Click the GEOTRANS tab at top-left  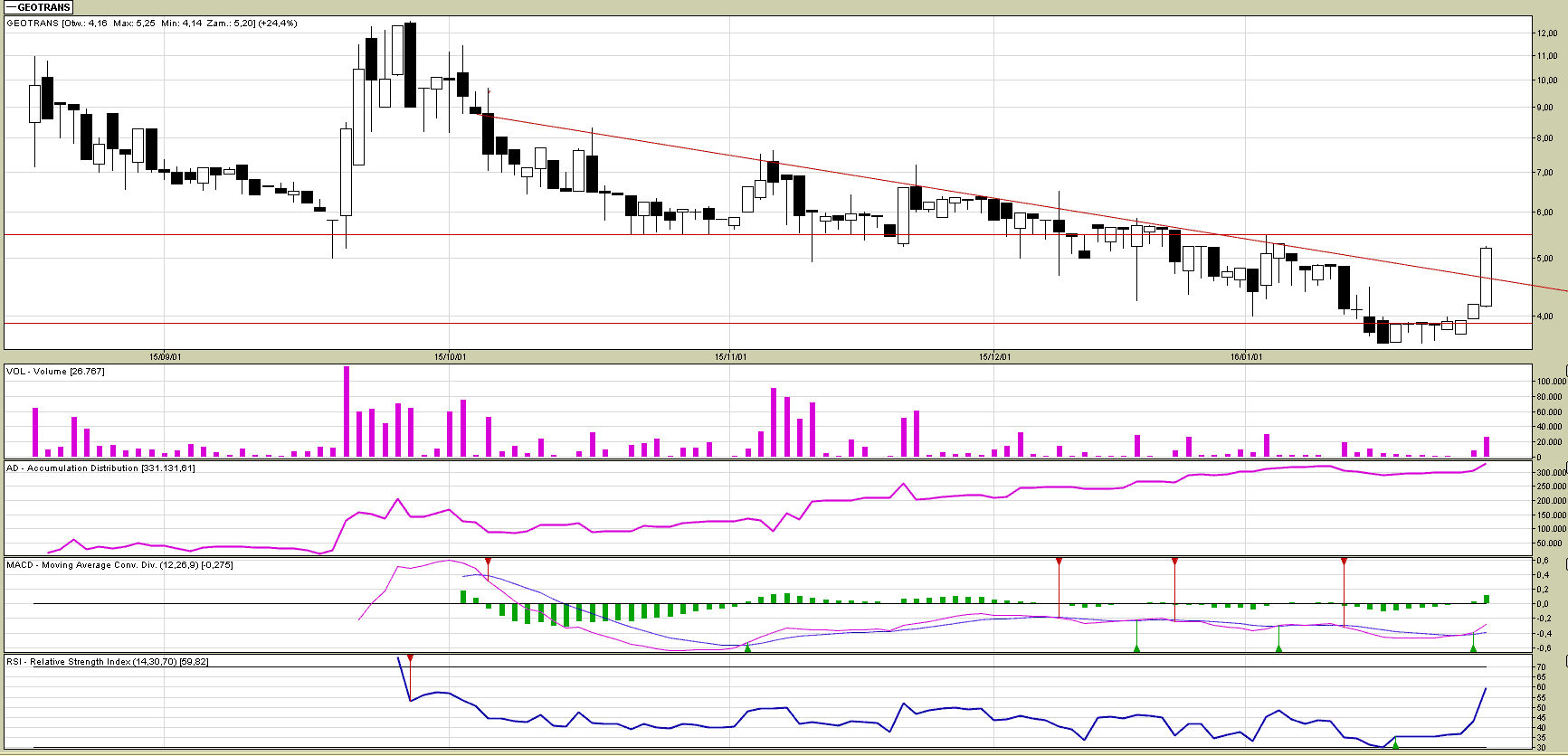pyautogui.click(x=38, y=7)
